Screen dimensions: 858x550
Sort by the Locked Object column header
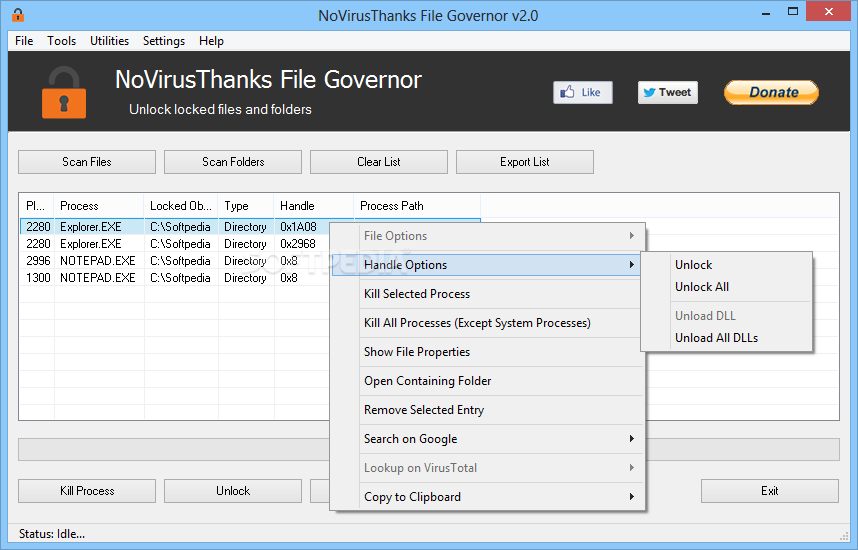pyautogui.click(x=181, y=206)
